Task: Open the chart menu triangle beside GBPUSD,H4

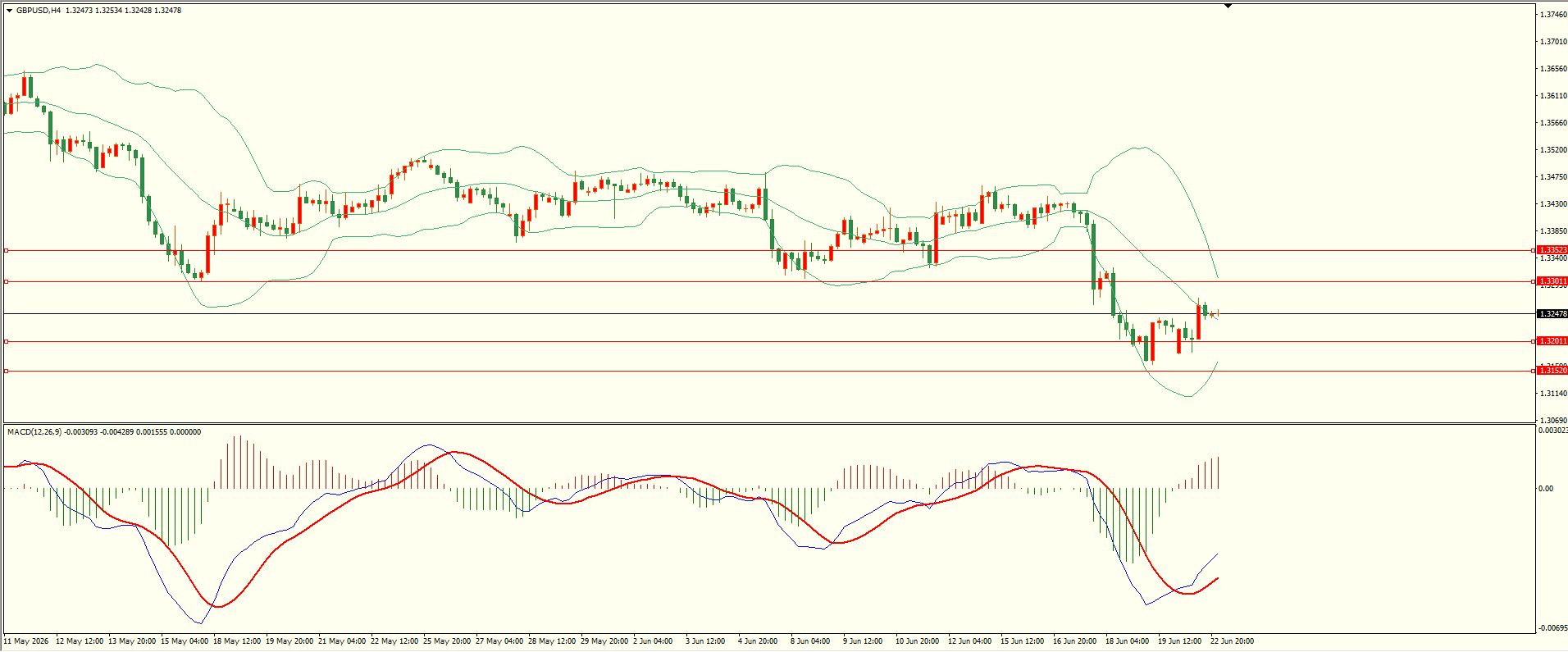Action: tap(10, 11)
